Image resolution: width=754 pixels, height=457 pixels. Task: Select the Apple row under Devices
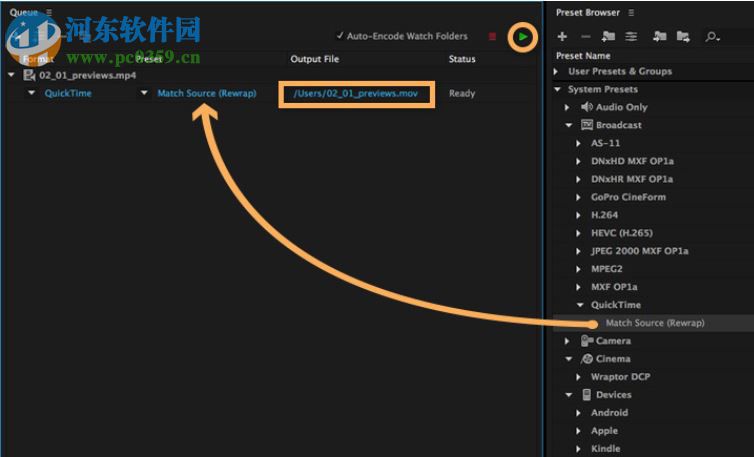click(x=604, y=431)
